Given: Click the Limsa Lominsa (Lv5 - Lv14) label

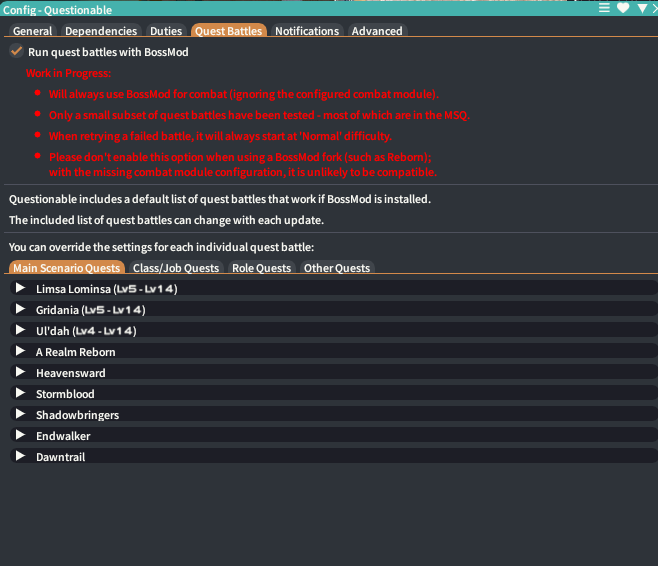Looking at the screenshot, I should (107, 289).
